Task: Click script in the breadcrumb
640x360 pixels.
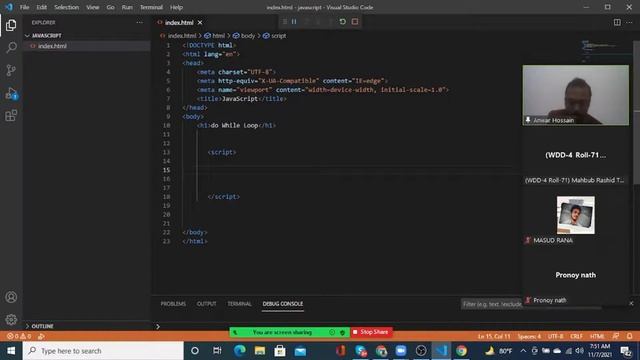Action: pyautogui.click(x=278, y=36)
